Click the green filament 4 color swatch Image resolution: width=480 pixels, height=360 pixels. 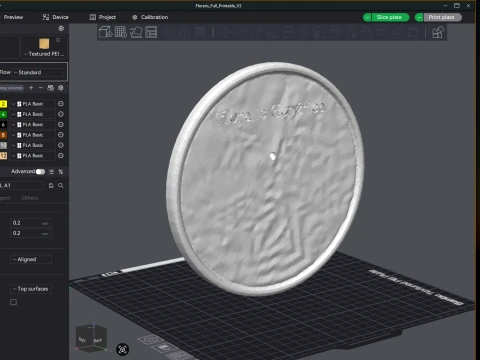click(x=3, y=114)
